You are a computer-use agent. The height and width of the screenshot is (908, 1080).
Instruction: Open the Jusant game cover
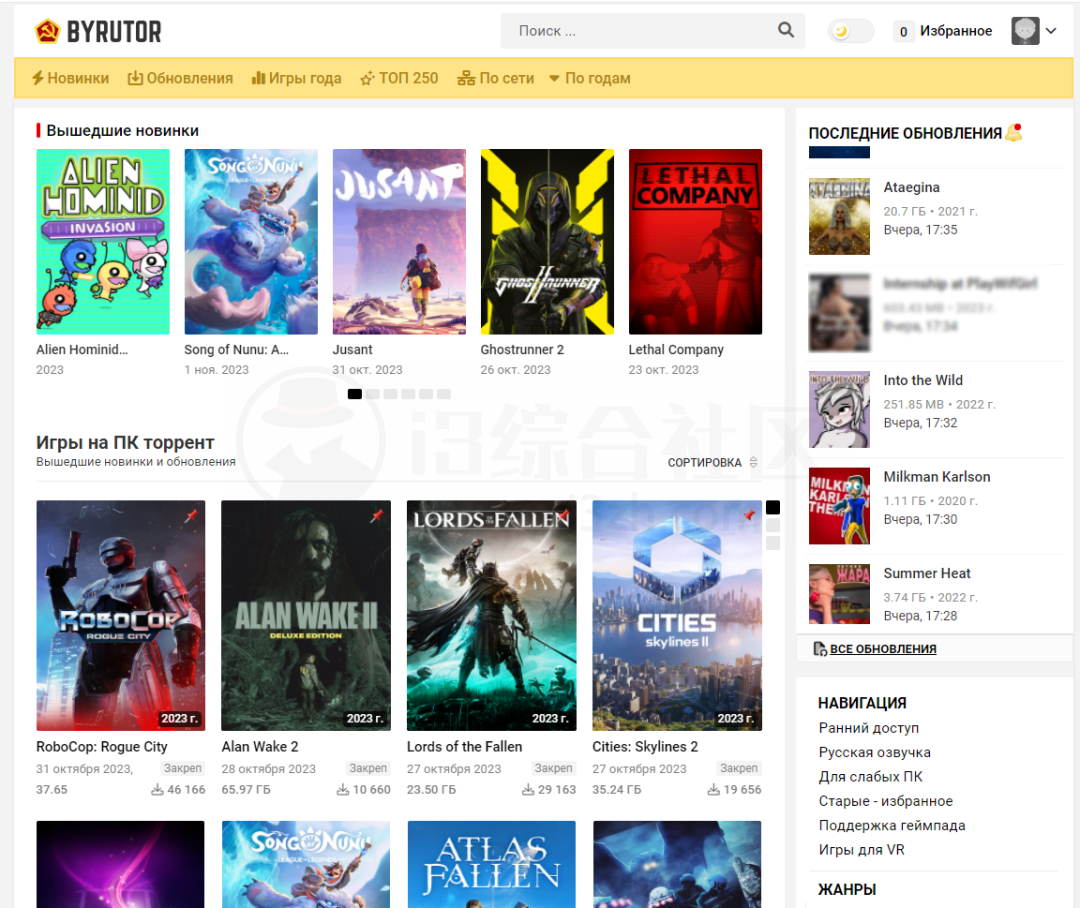point(399,242)
